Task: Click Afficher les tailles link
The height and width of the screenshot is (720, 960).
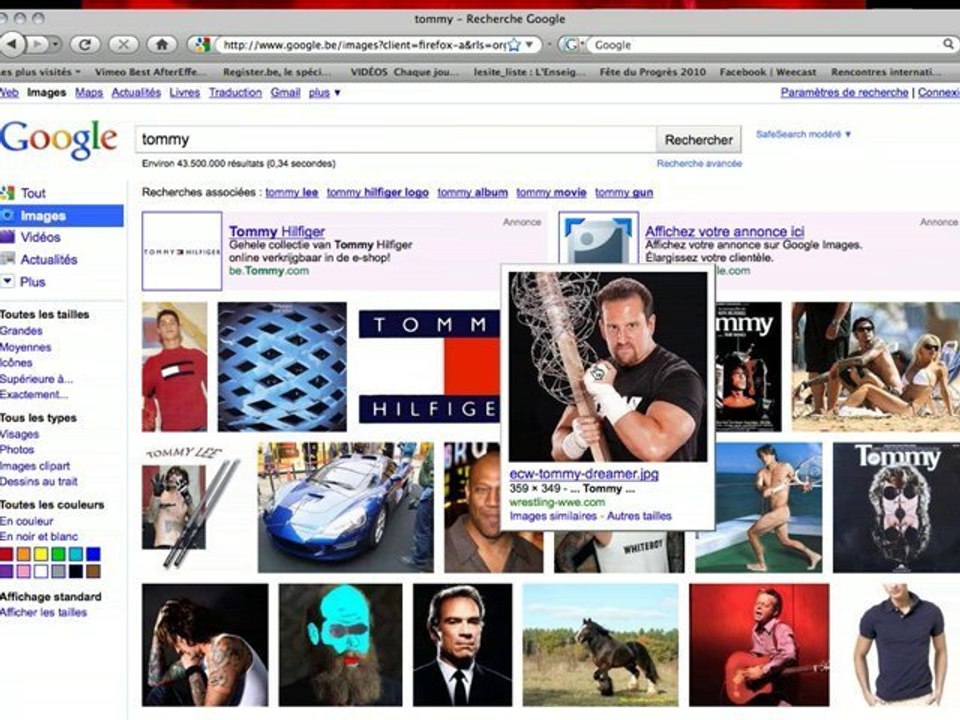Action: 43,612
